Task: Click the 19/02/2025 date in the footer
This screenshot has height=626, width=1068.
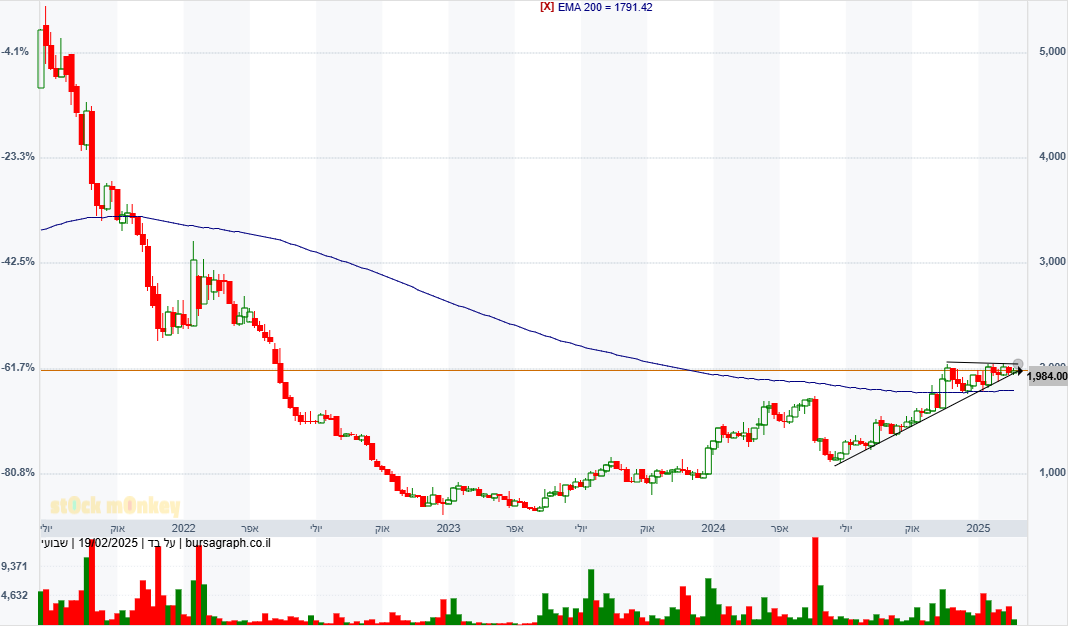Action: (x=108, y=543)
